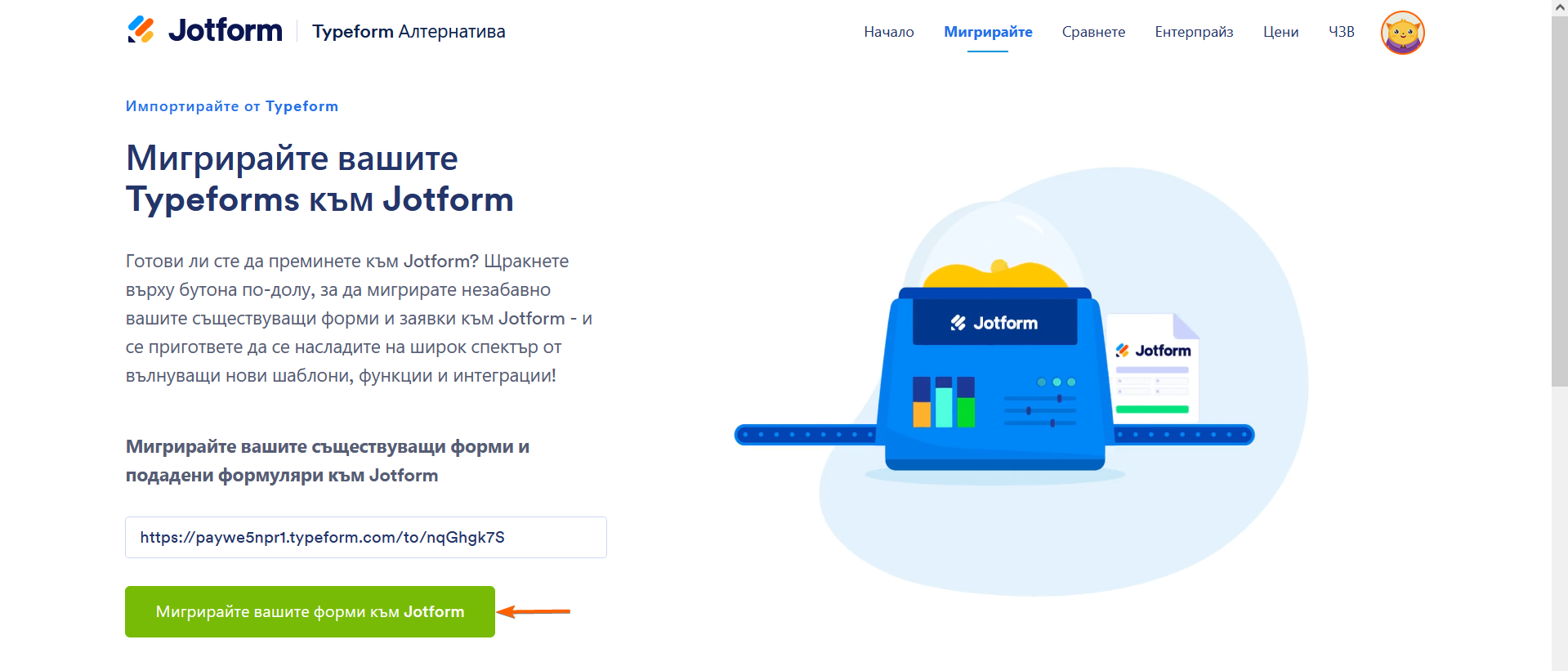Click the Импортирайте от Typeform label
Screen dimensions: 1568x671
click(232, 106)
